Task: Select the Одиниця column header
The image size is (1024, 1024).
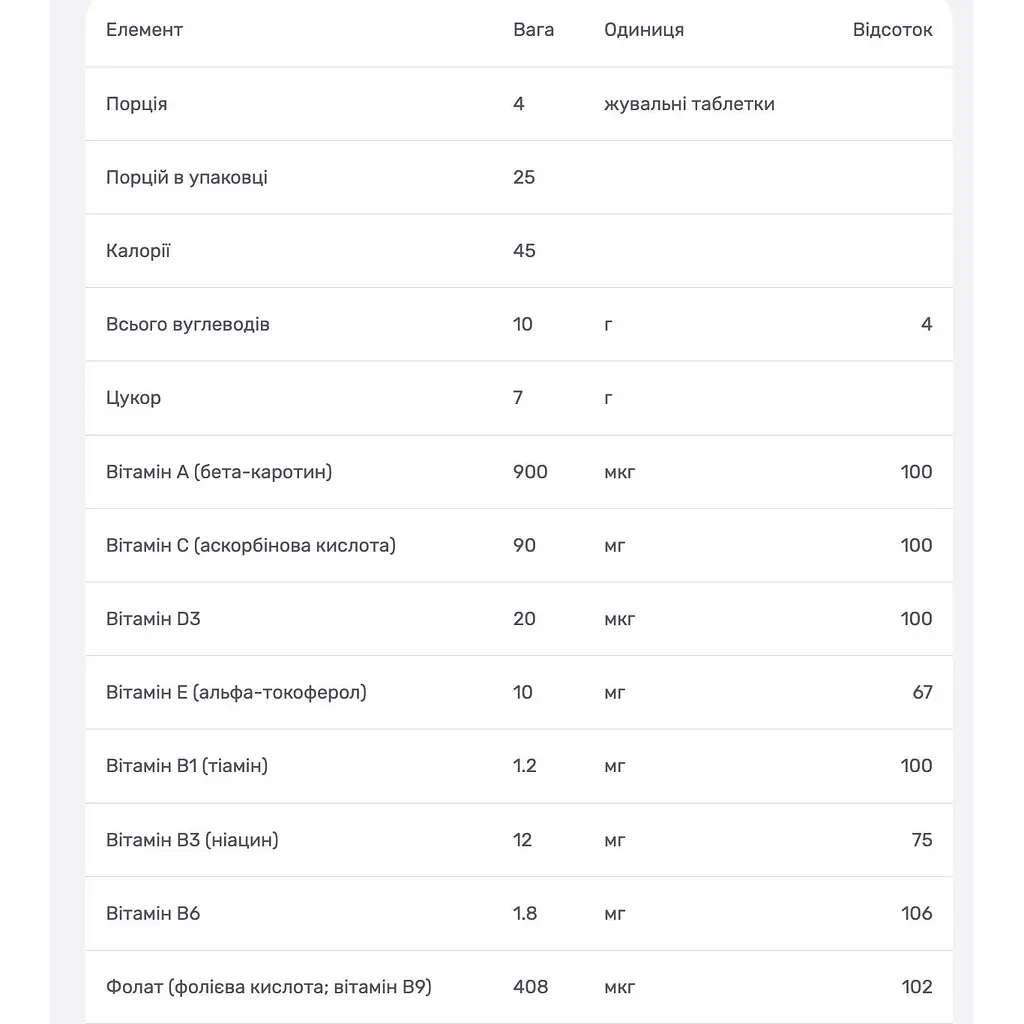Action: point(644,30)
